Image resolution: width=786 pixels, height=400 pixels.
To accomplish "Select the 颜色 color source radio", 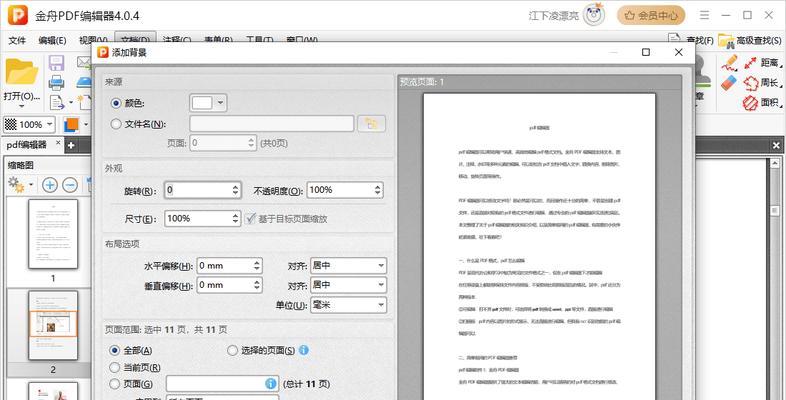I will [x=116, y=103].
